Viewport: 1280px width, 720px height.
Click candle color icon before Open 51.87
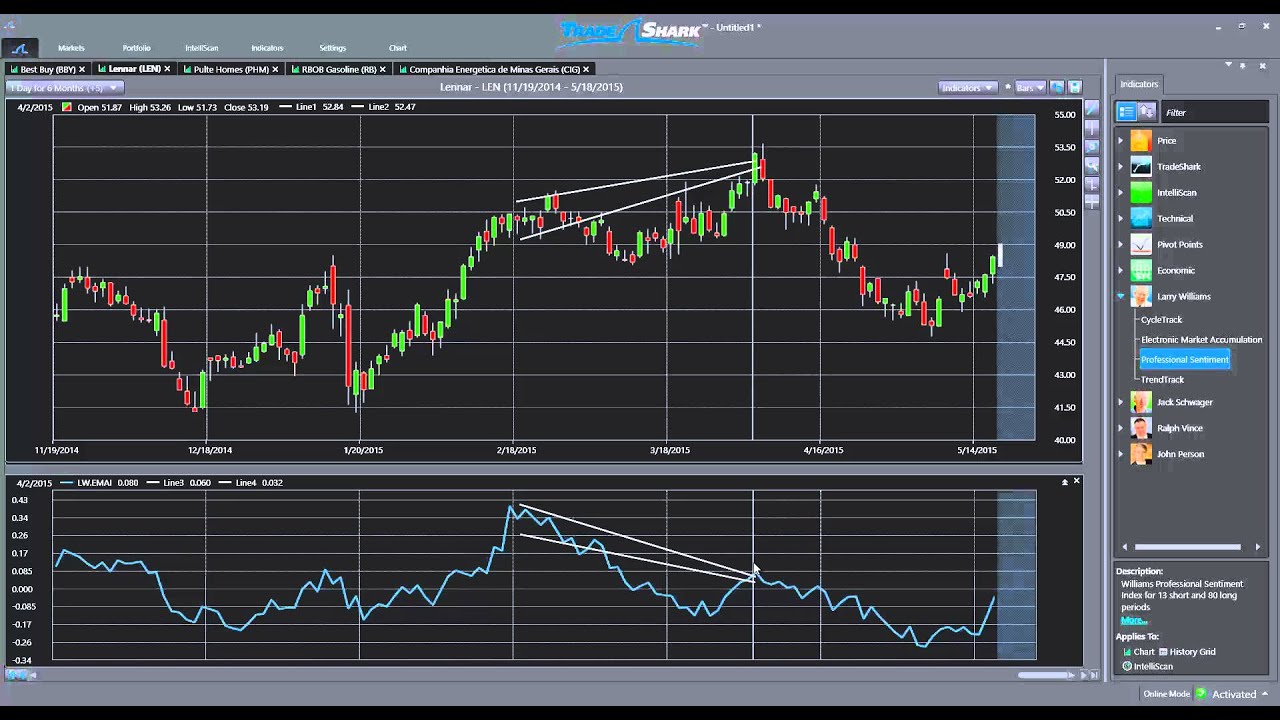coord(66,107)
